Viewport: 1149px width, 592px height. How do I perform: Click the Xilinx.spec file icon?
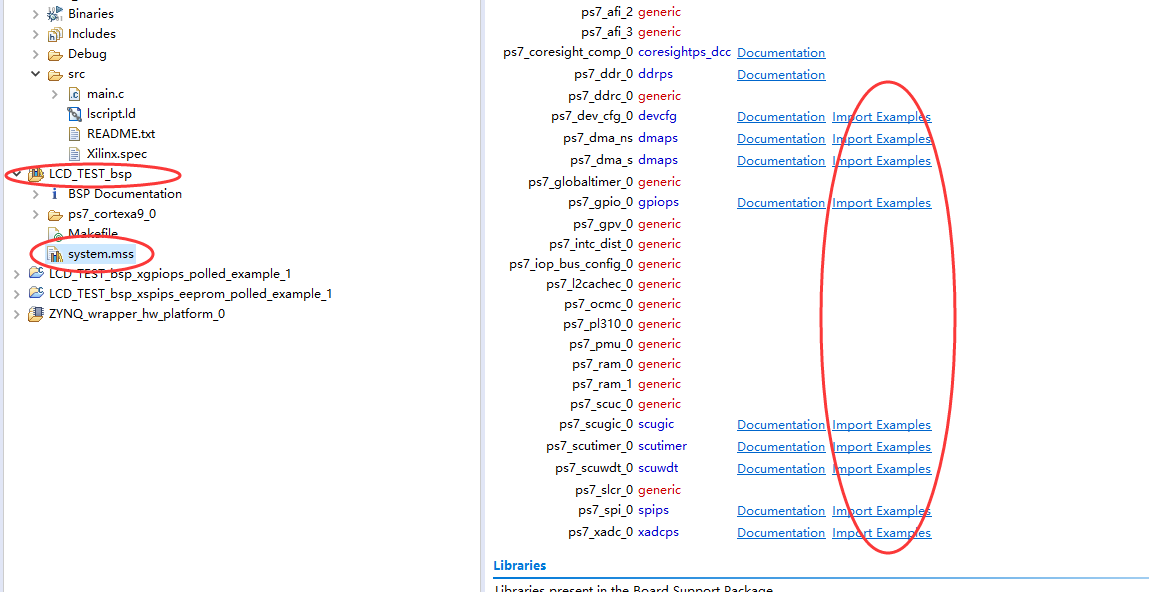click(75, 154)
